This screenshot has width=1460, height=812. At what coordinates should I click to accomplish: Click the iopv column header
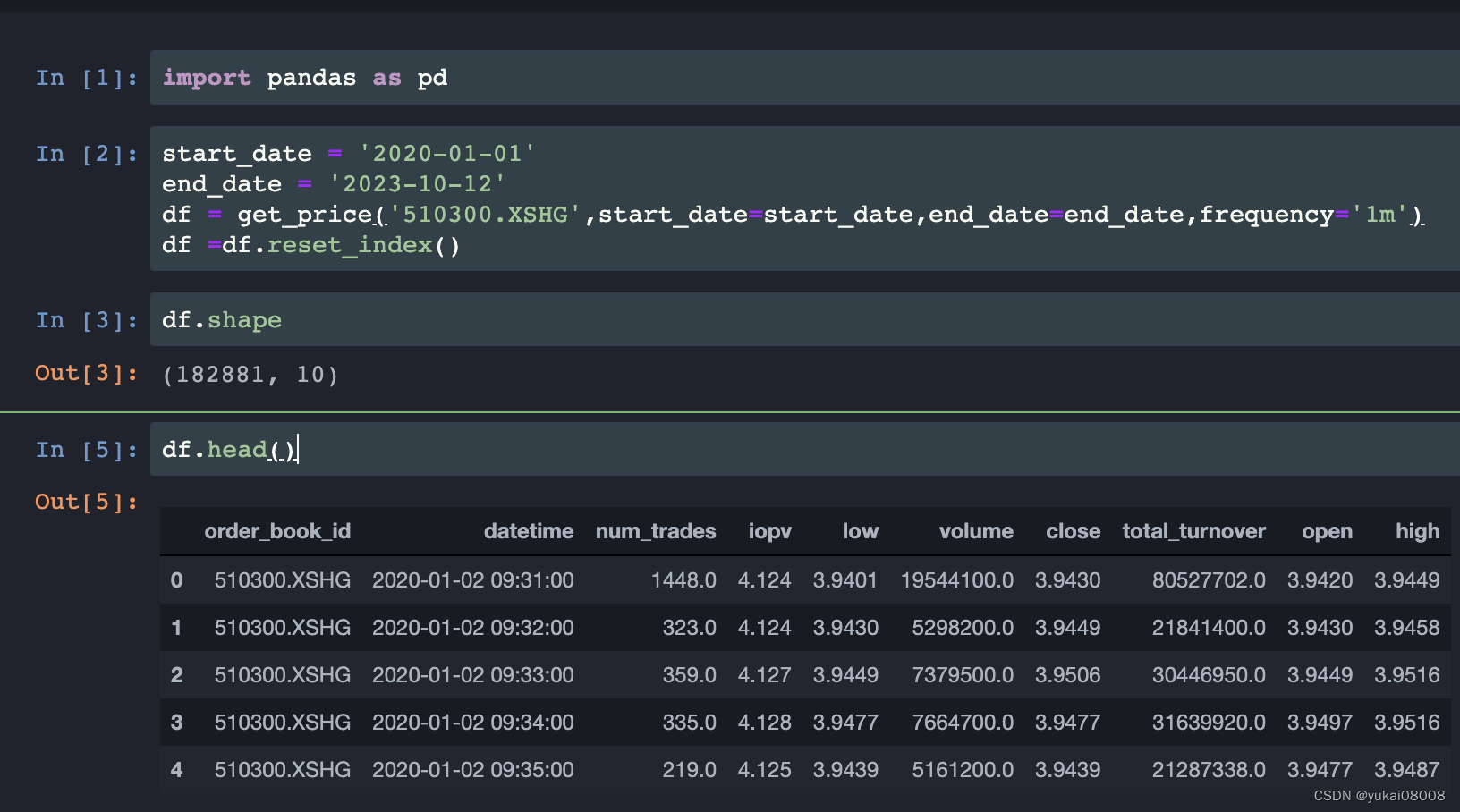coord(770,531)
